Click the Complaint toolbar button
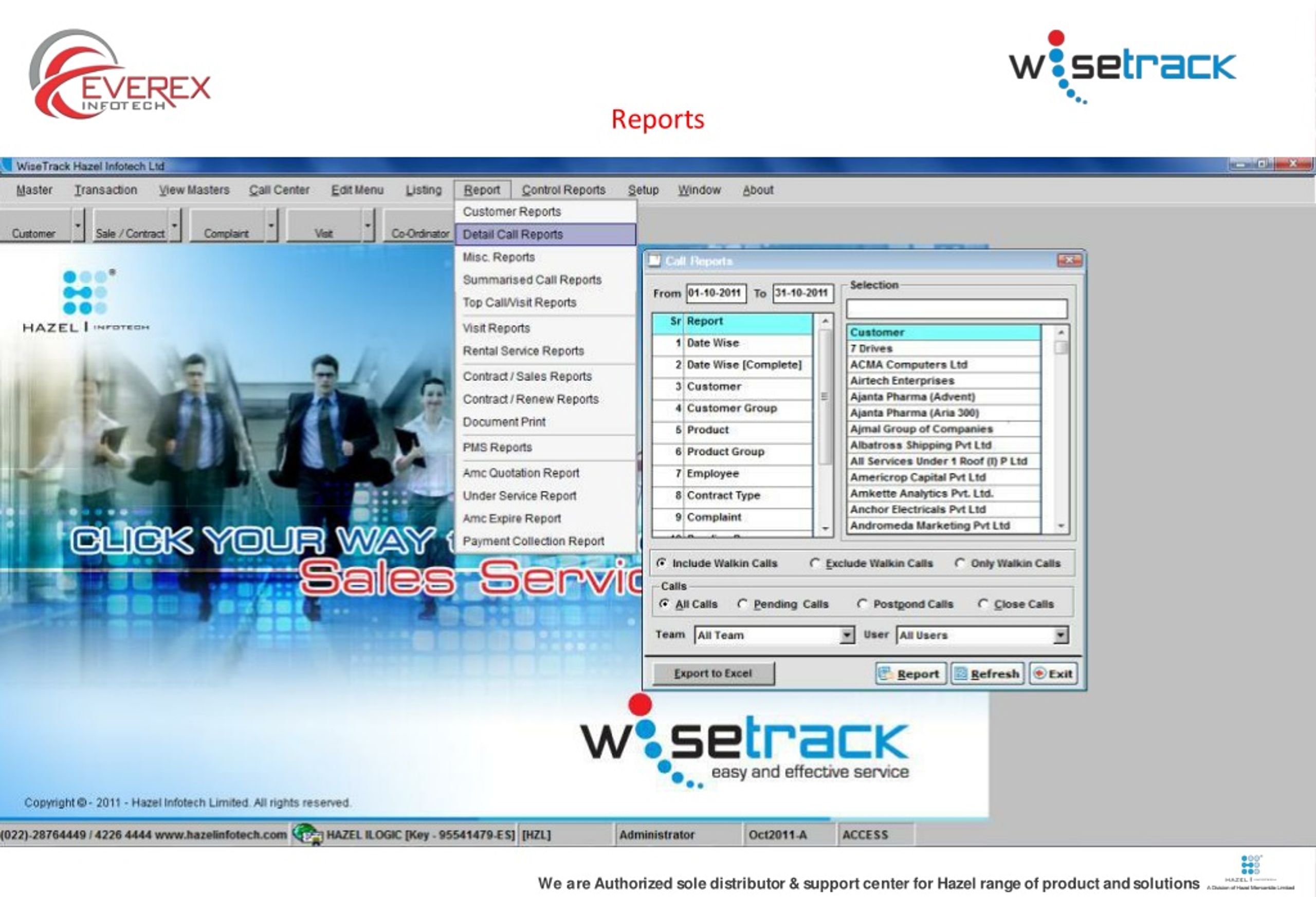Screen dimensions: 1316x897 (227, 225)
